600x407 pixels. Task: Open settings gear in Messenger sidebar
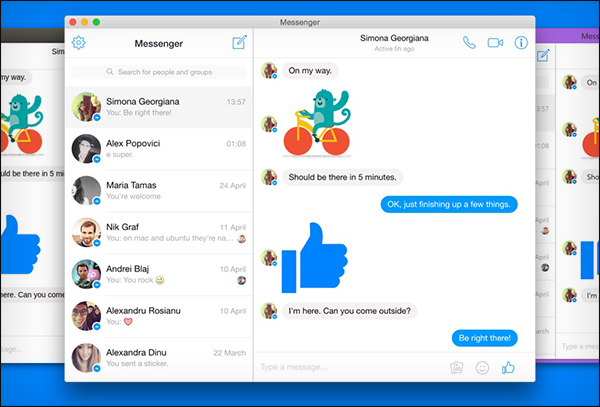click(78, 42)
